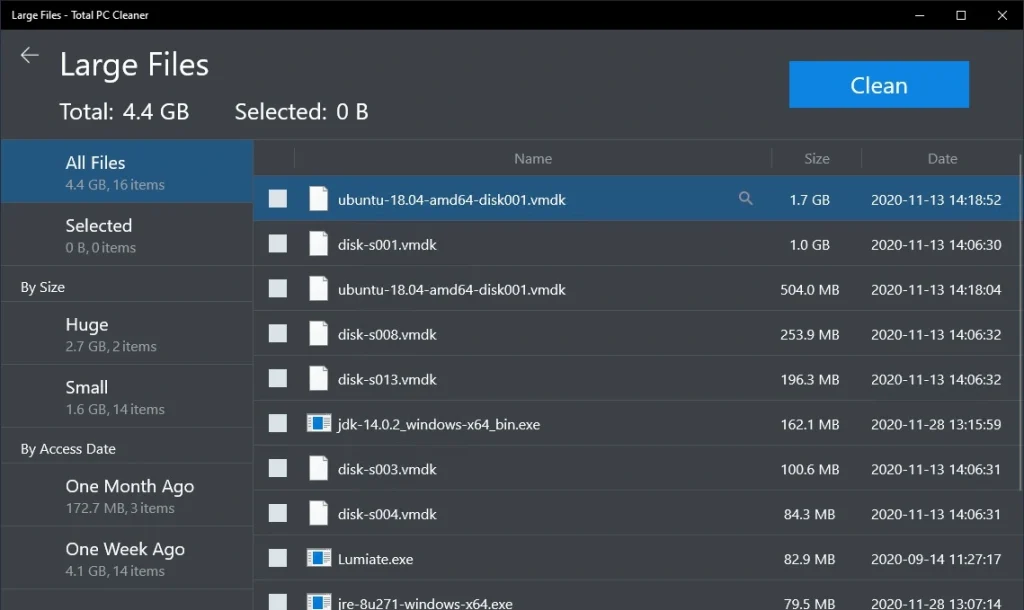This screenshot has width=1024, height=610.
Task: Click the jdk-14.0.2_windows-x64_bin.exe file name
Action: (x=439, y=425)
